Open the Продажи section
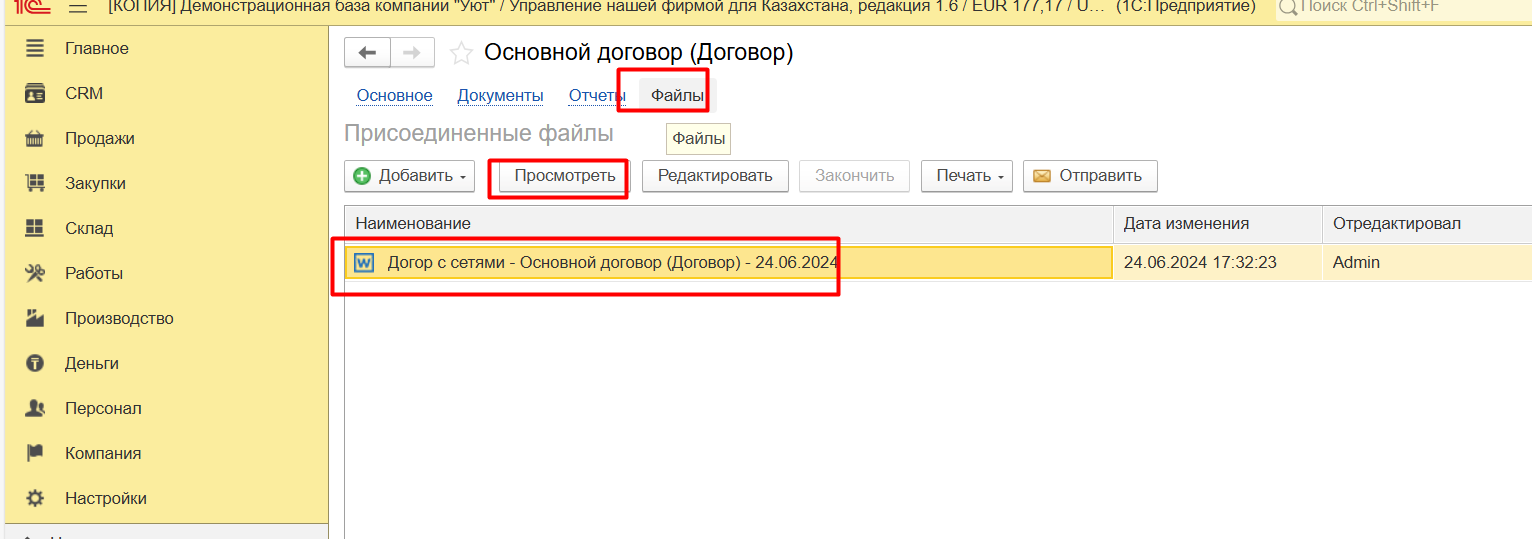Image resolution: width=1532 pixels, height=539 pixels. click(100, 139)
